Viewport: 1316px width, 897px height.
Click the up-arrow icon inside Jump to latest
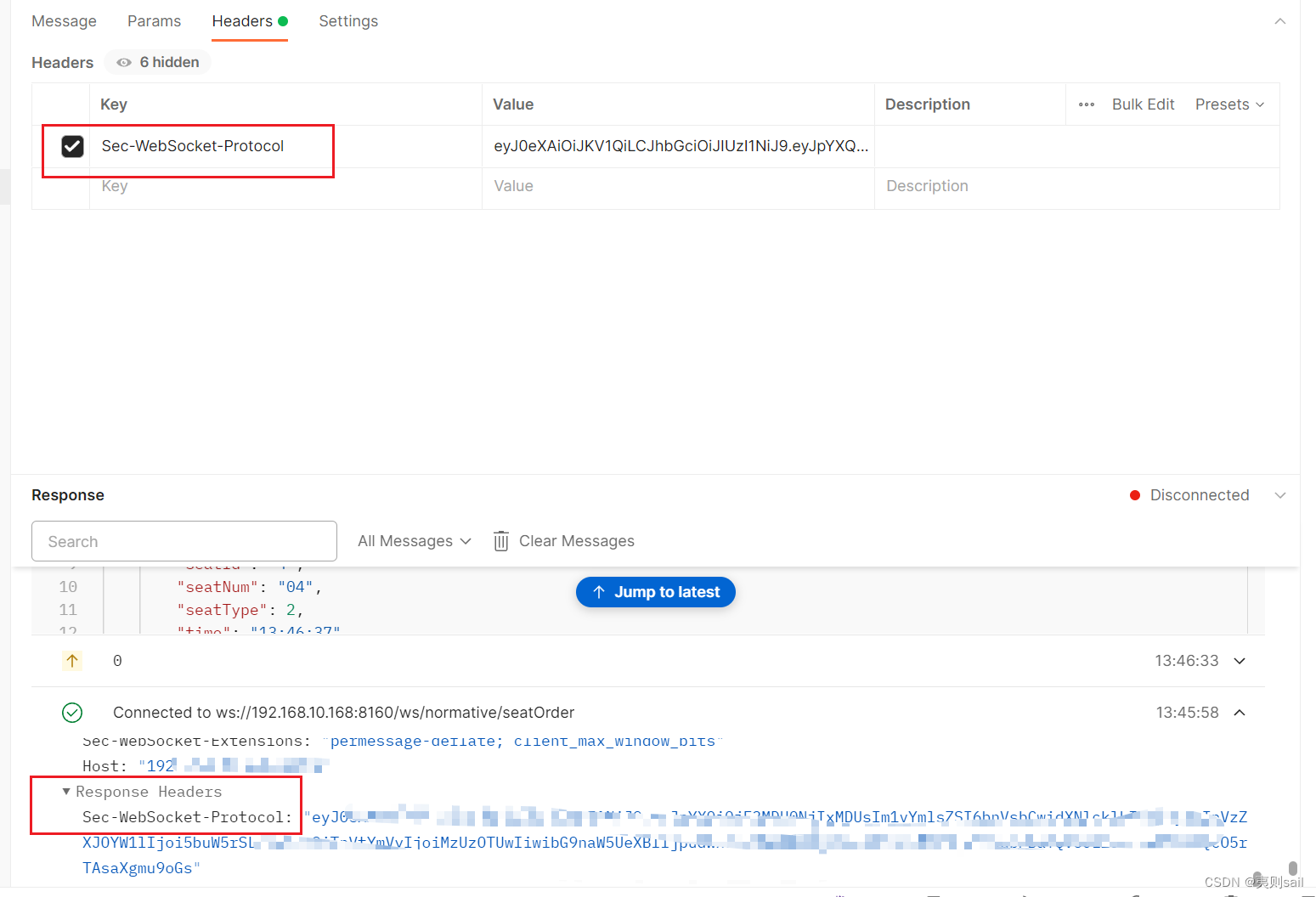tap(600, 592)
